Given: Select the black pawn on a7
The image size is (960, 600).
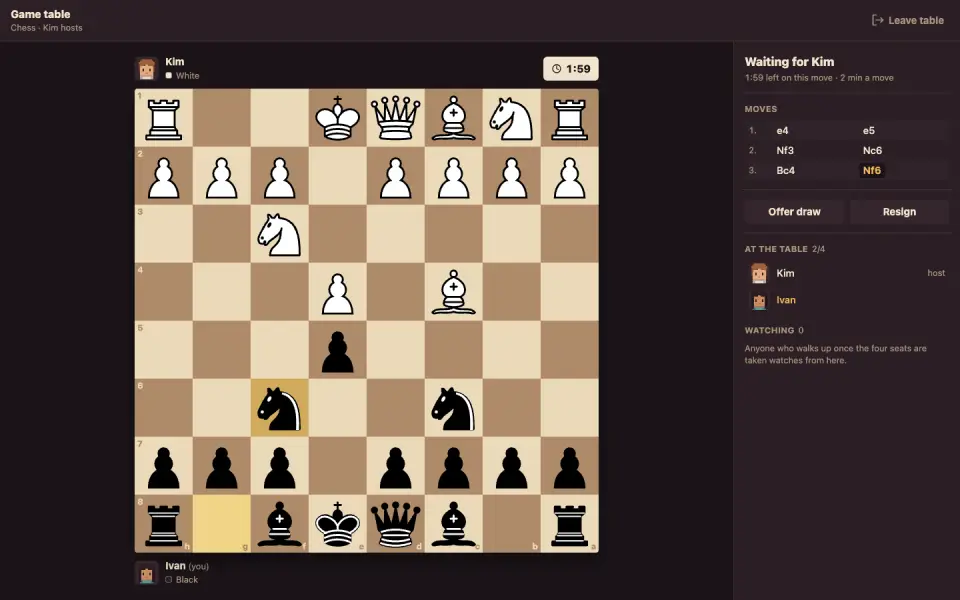Looking at the screenshot, I should [569, 468].
